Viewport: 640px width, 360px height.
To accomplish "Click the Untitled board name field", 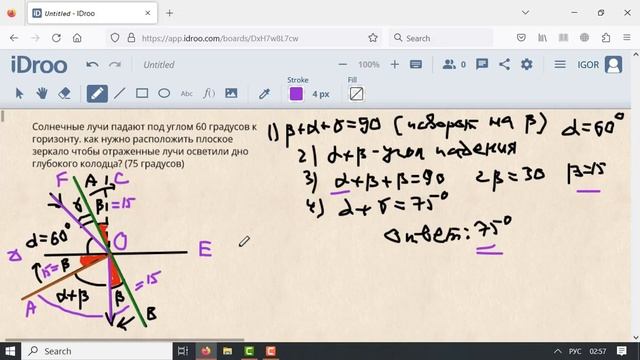I will point(159,65).
